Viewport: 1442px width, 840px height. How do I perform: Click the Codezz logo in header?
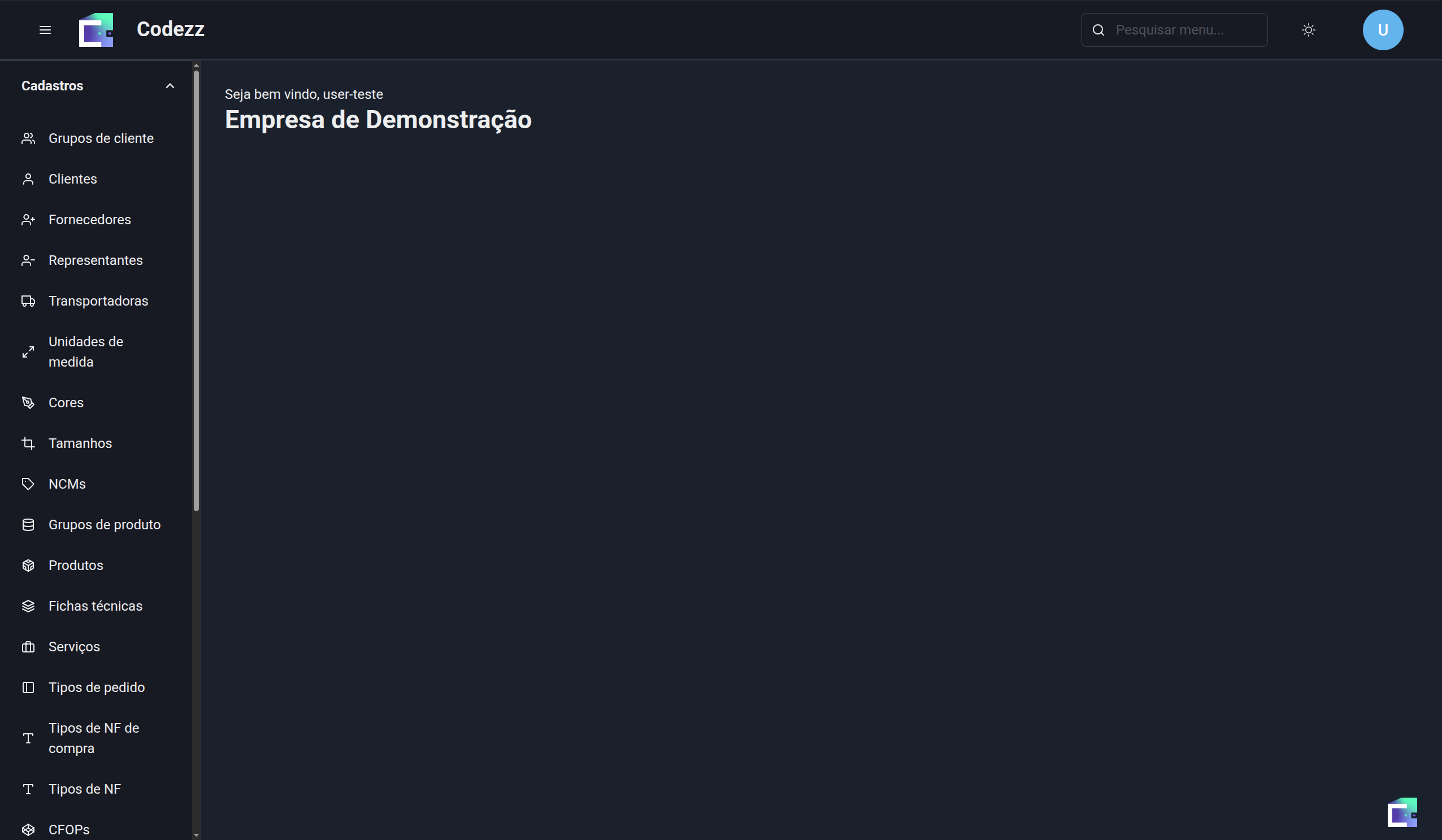(95, 30)
